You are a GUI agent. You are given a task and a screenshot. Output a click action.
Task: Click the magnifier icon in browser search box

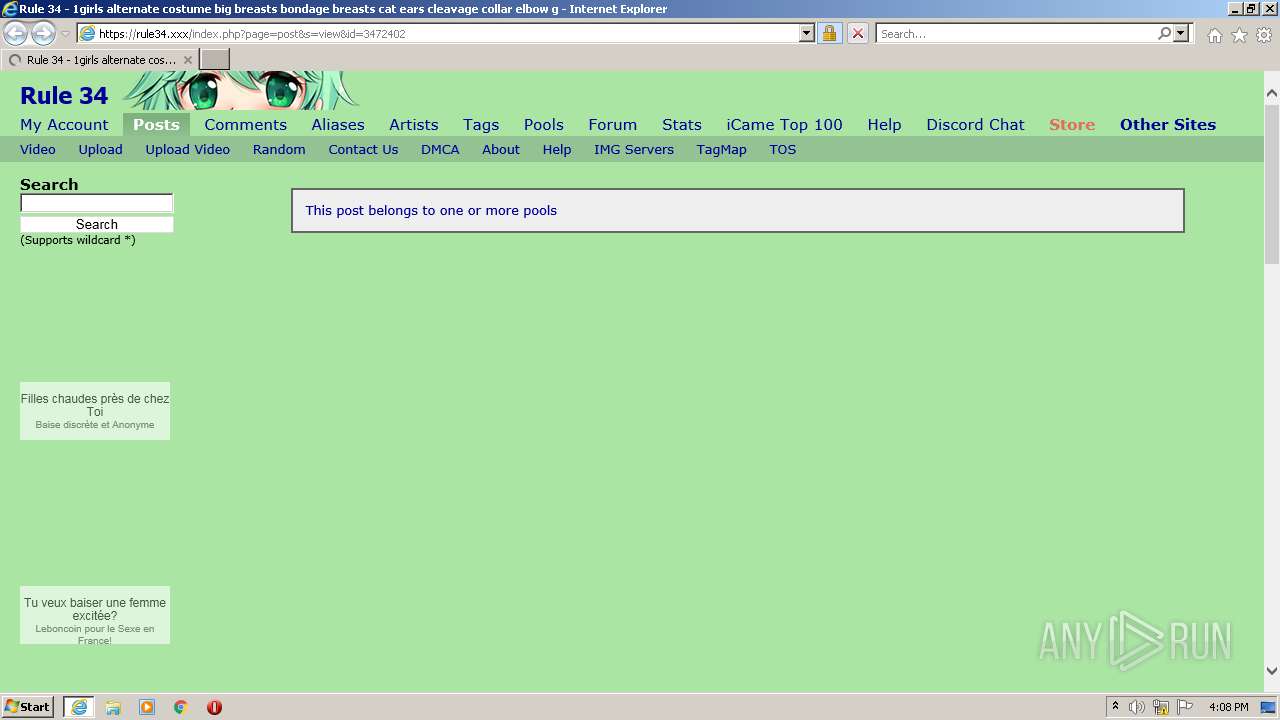pyautogui.click(x=1164, y=34)
